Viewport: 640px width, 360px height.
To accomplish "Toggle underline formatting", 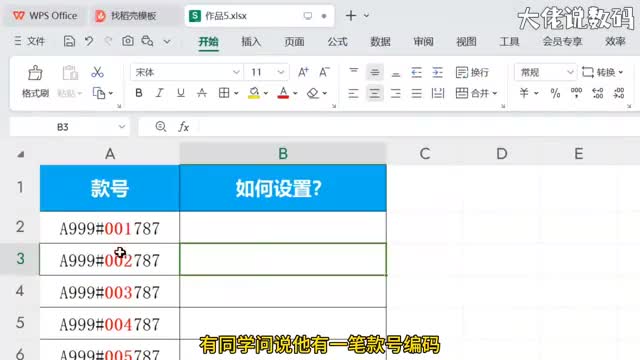I will click(x=180, y=93).
